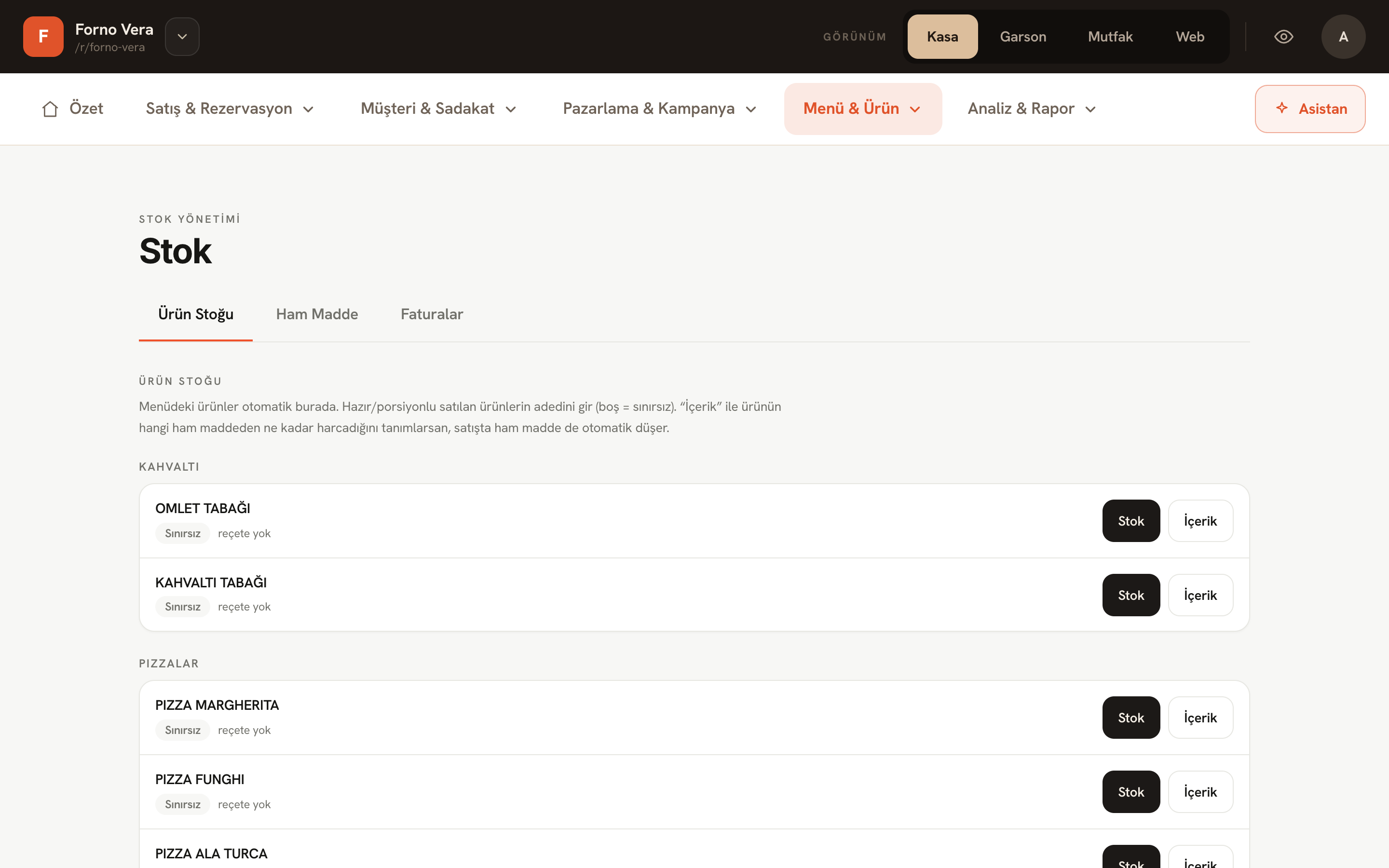Expand Satış & Rezervasyon menu
Screen dimensions: 1389x868
click(230, 108)
